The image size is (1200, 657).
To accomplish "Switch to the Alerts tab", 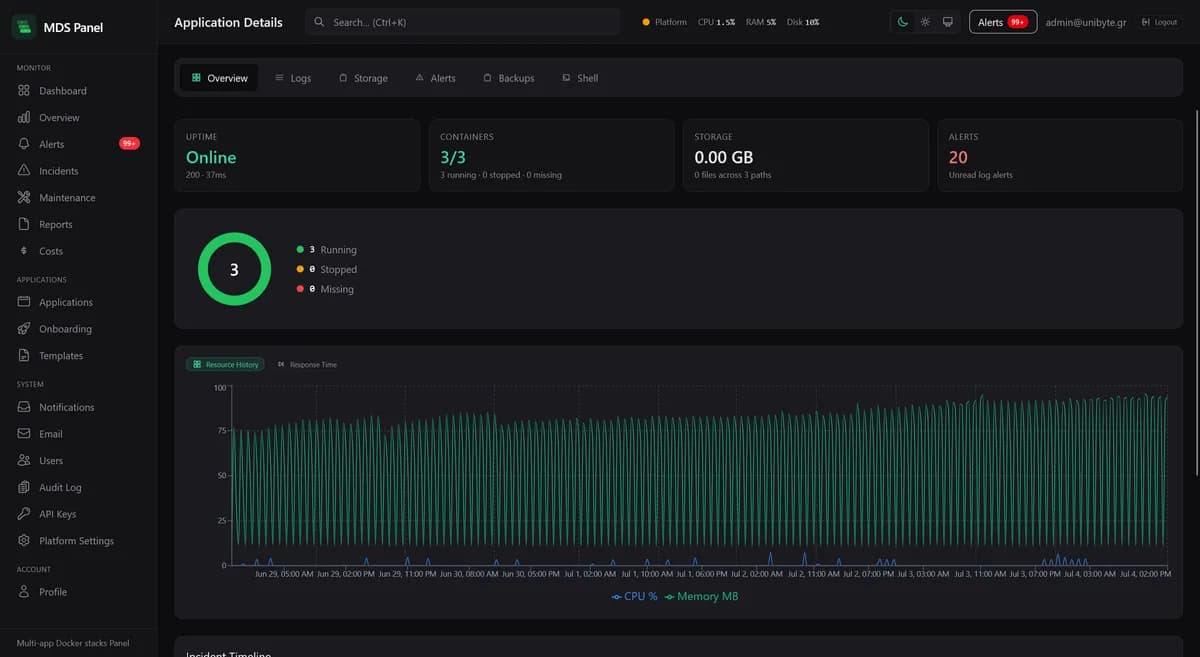I will [x=435, y=78].
